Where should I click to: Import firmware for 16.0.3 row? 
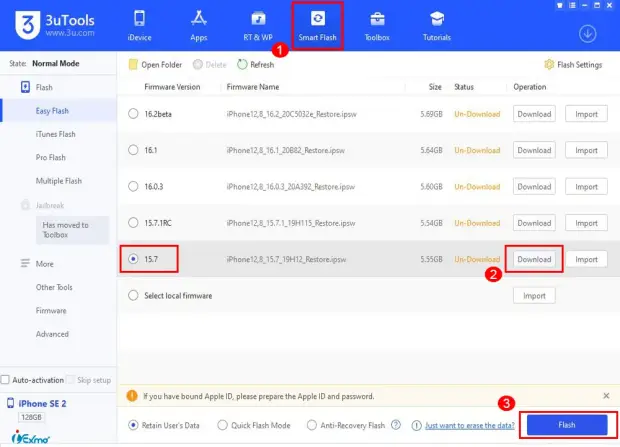coord(586,186)
